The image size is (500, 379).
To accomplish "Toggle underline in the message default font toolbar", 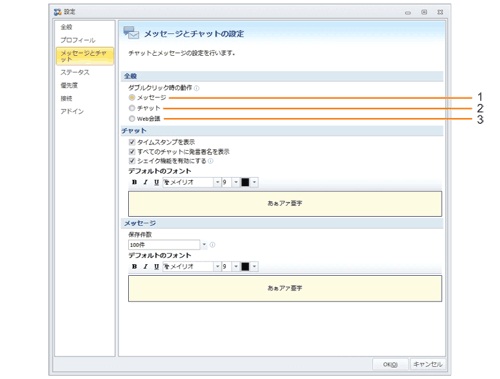I will [x=156, y=267].
